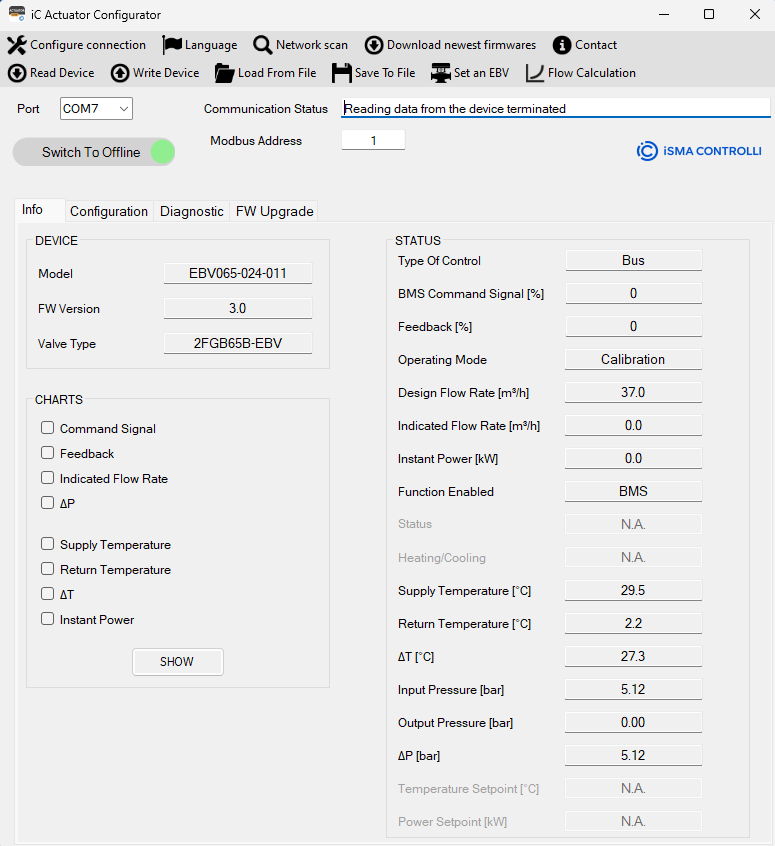This screenshot has height=846, width=775.
Task: Click Design Flow Rate value 37.0
Action: click(x=634, y=392)
